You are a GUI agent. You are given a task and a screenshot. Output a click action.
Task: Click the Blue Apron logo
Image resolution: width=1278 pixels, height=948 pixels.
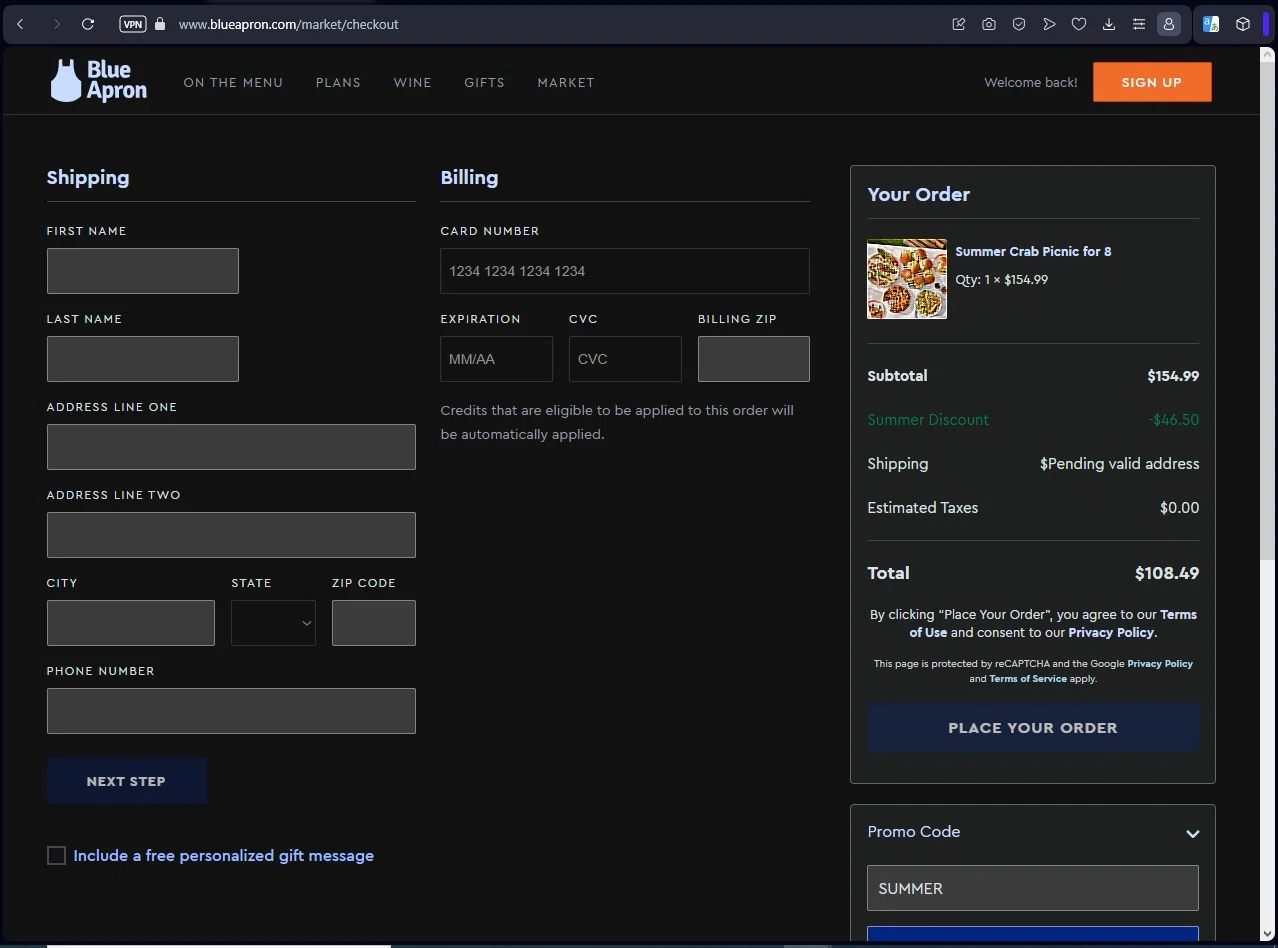98,81
